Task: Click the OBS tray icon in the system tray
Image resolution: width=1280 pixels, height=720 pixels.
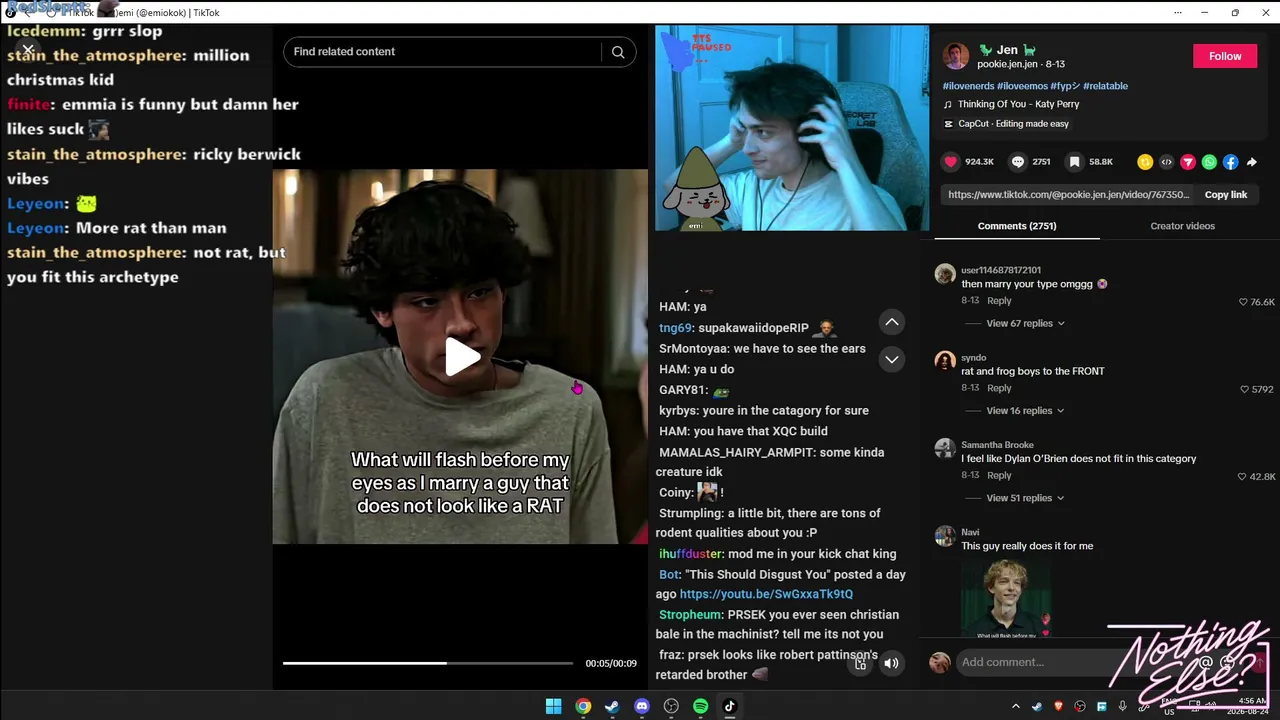Action: [x=1080, y=706]
